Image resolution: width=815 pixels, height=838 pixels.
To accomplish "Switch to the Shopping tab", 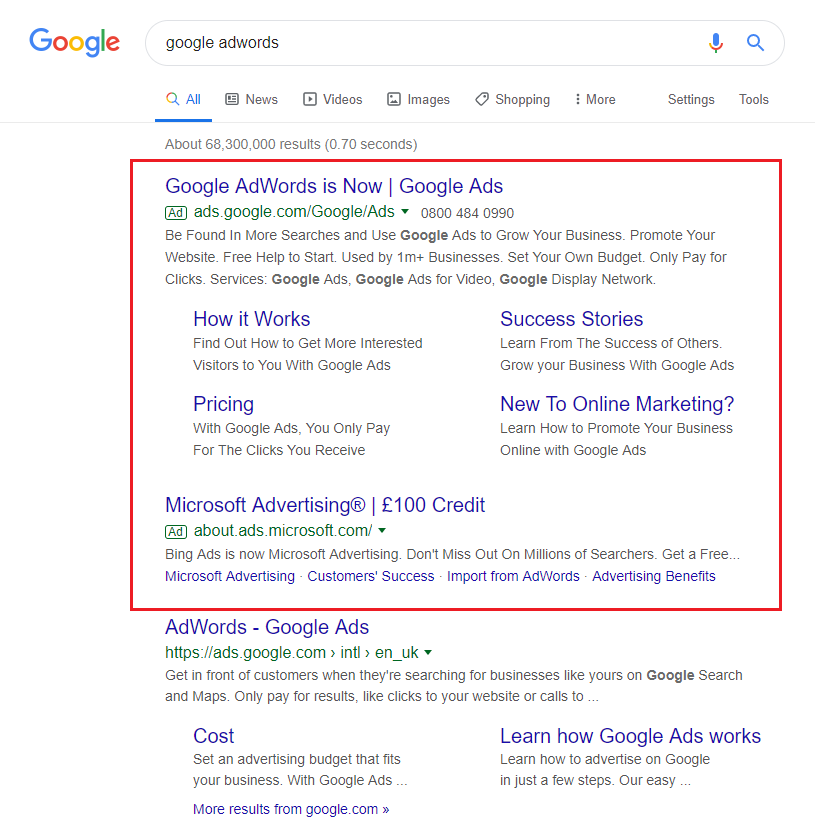I will (513, 99).
